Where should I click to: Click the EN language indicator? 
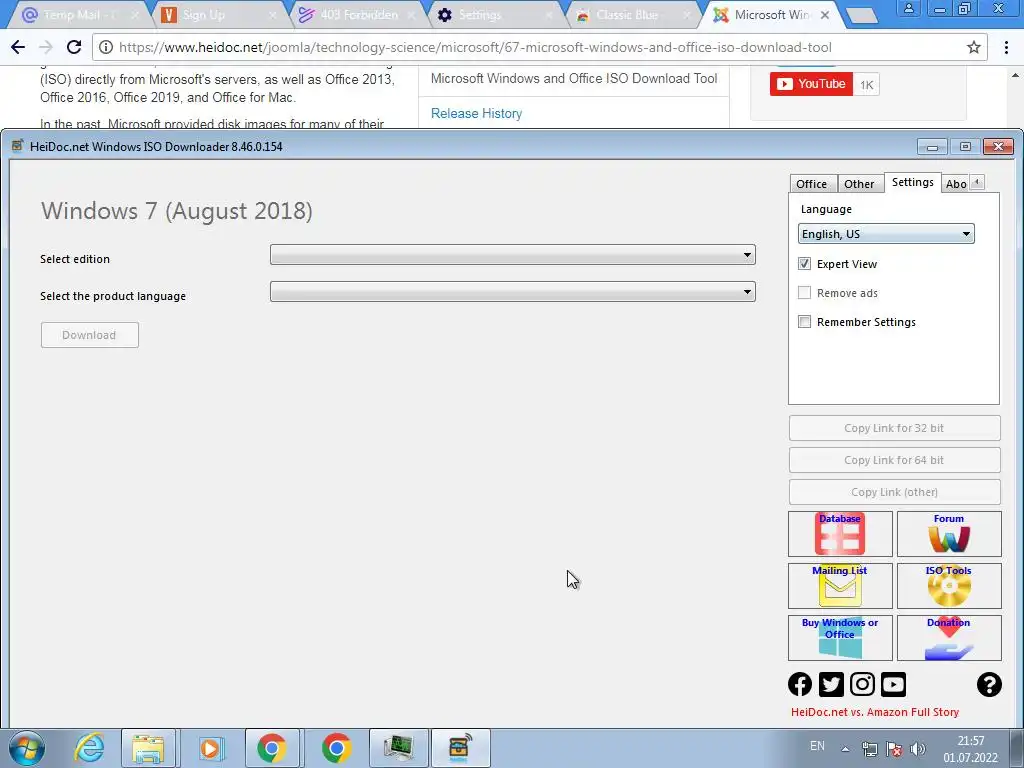817,746
